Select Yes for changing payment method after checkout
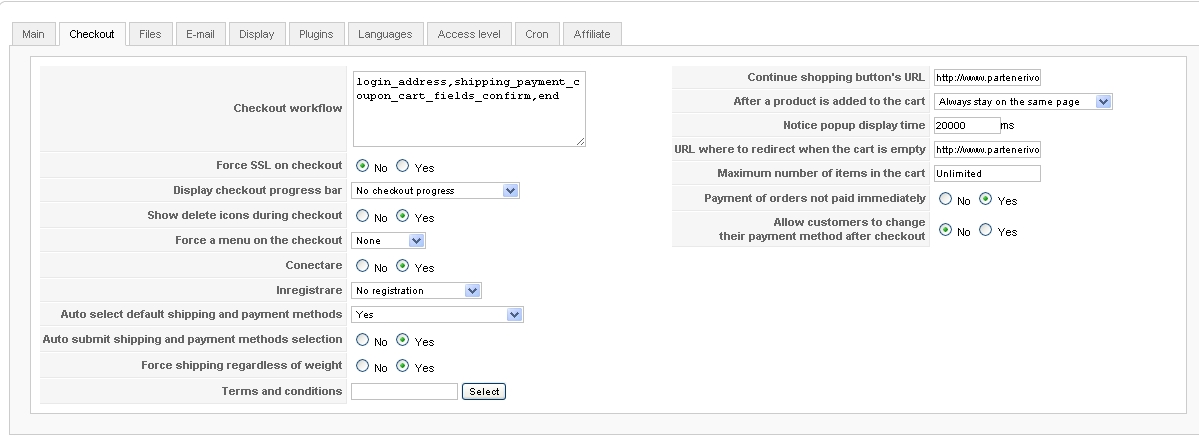The width and height of the screenshot is (1199, 436). (986, 231)
